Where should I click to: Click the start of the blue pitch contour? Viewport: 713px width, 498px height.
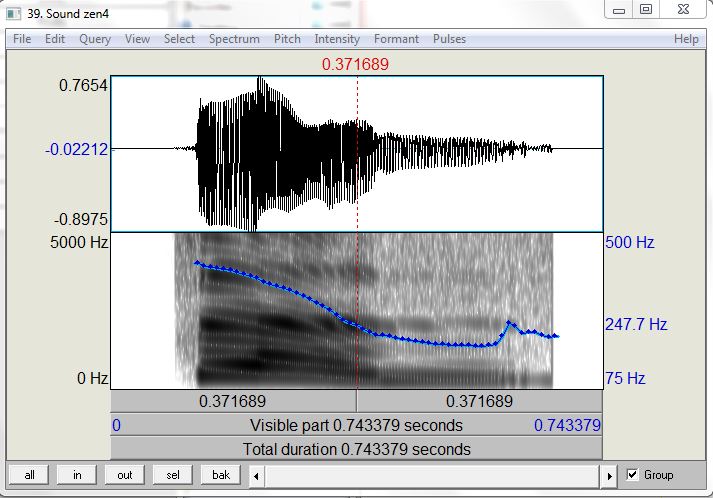point(197,262)
